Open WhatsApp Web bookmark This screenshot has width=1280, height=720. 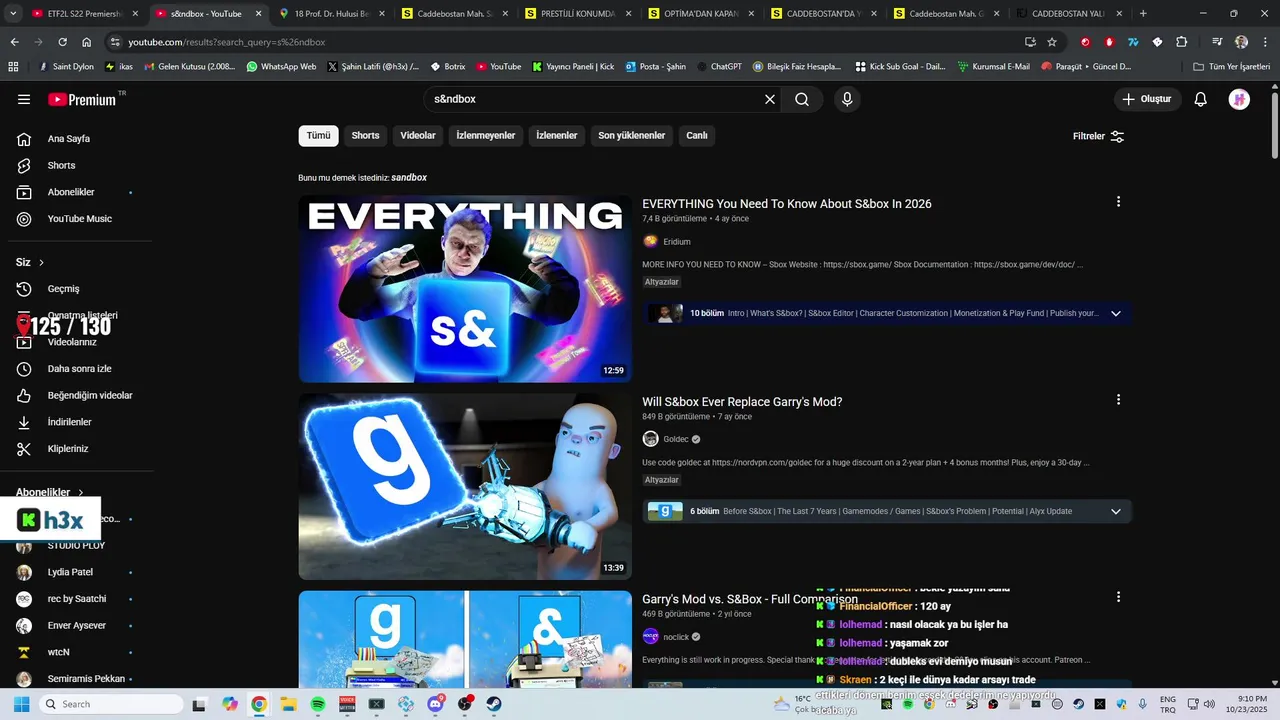[x=281, y=67]
